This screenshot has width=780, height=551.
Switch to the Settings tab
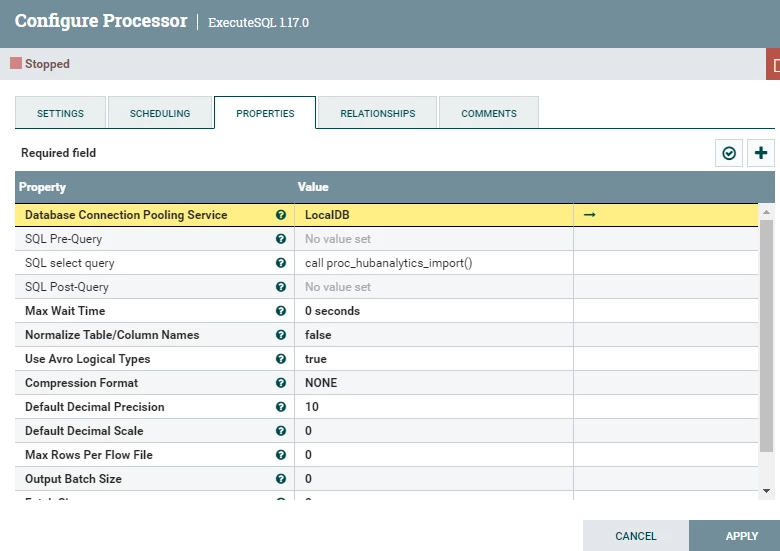[60, 113]
